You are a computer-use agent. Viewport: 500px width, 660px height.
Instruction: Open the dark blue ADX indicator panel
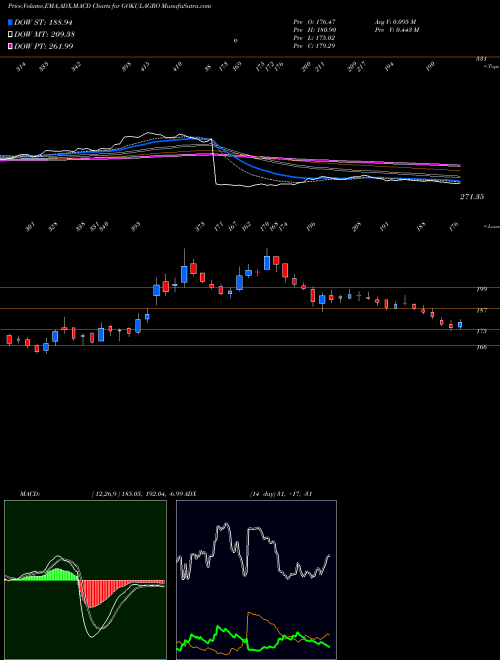[256, 580]
